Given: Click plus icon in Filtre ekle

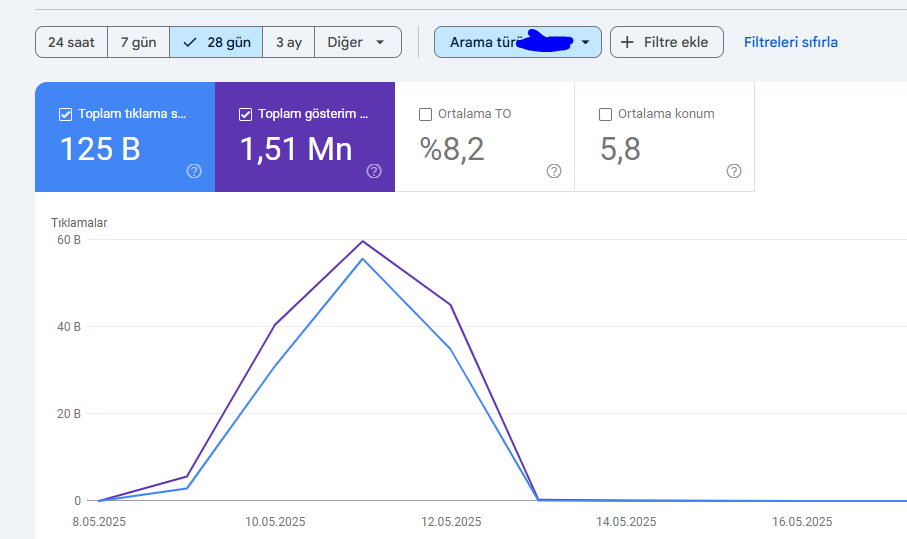Looking at the screenshot, I should [627, 42].
